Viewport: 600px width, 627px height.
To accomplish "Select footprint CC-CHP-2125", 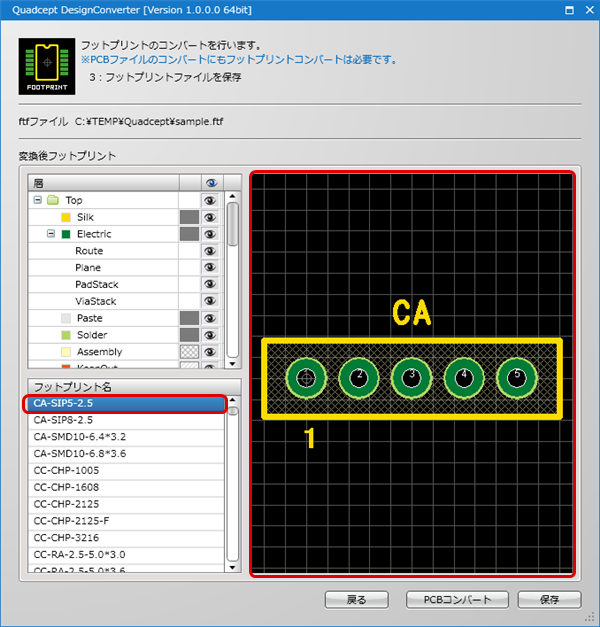I will (126, 504).
